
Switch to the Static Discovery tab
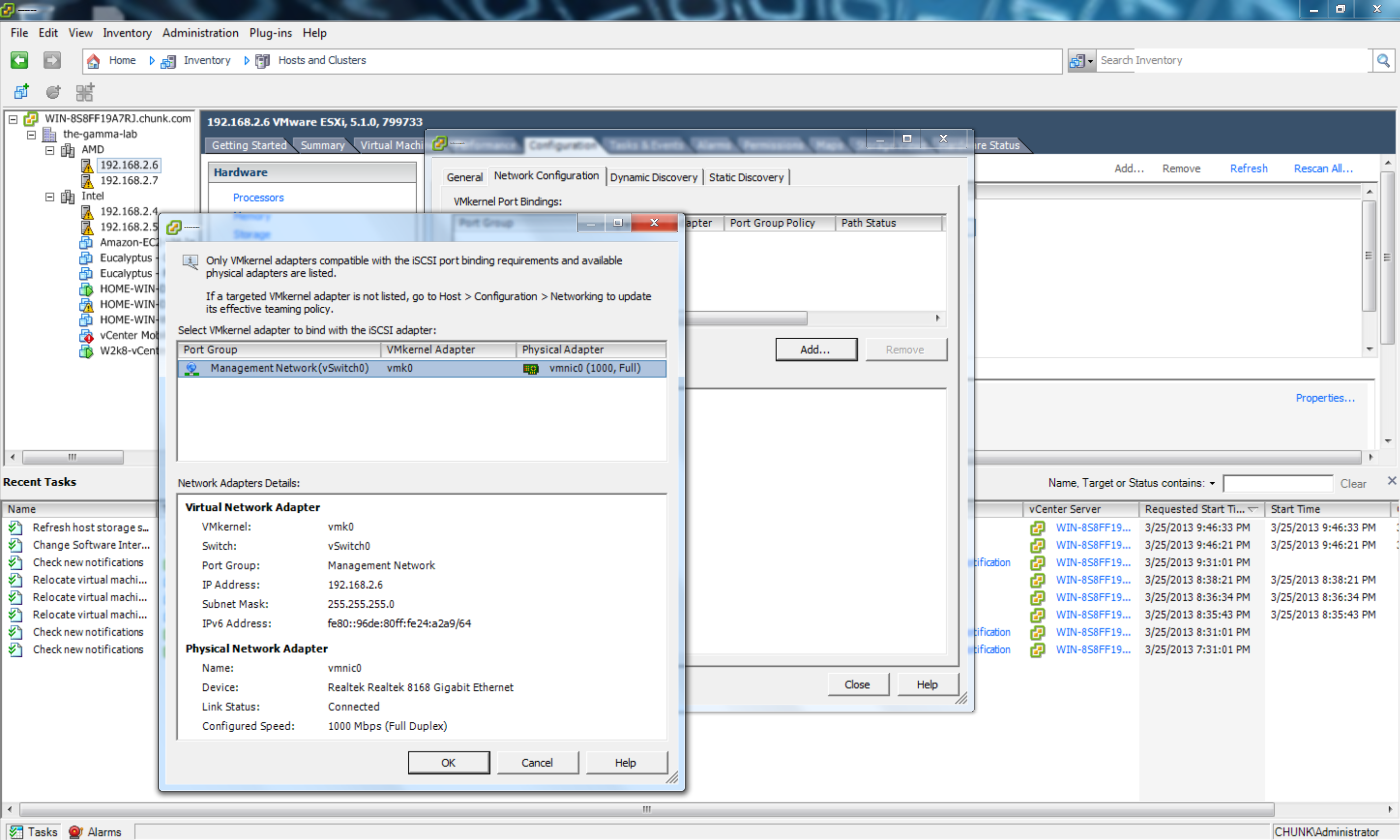click(x=746, y=178)
